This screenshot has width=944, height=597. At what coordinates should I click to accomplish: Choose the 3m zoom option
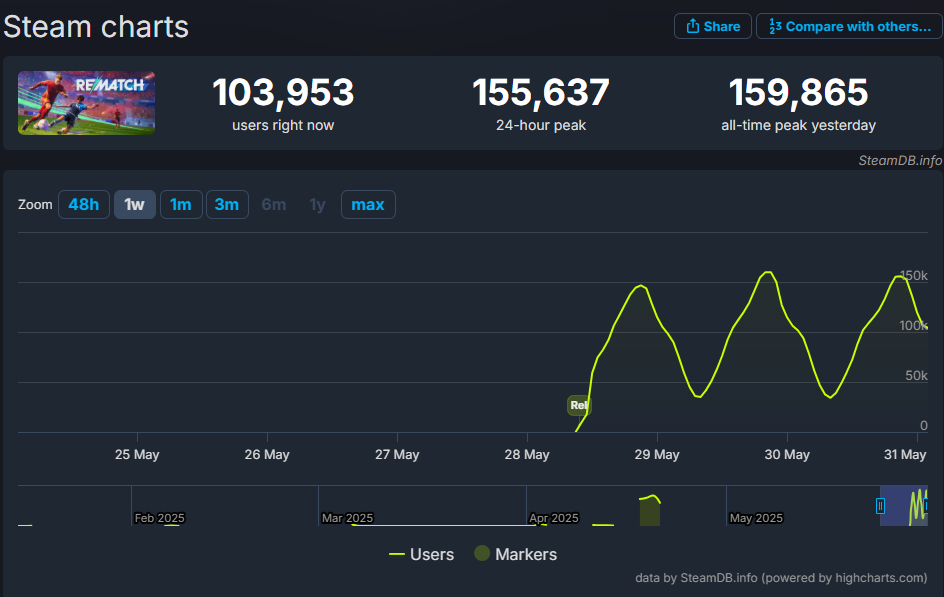[x=227, y=205]
